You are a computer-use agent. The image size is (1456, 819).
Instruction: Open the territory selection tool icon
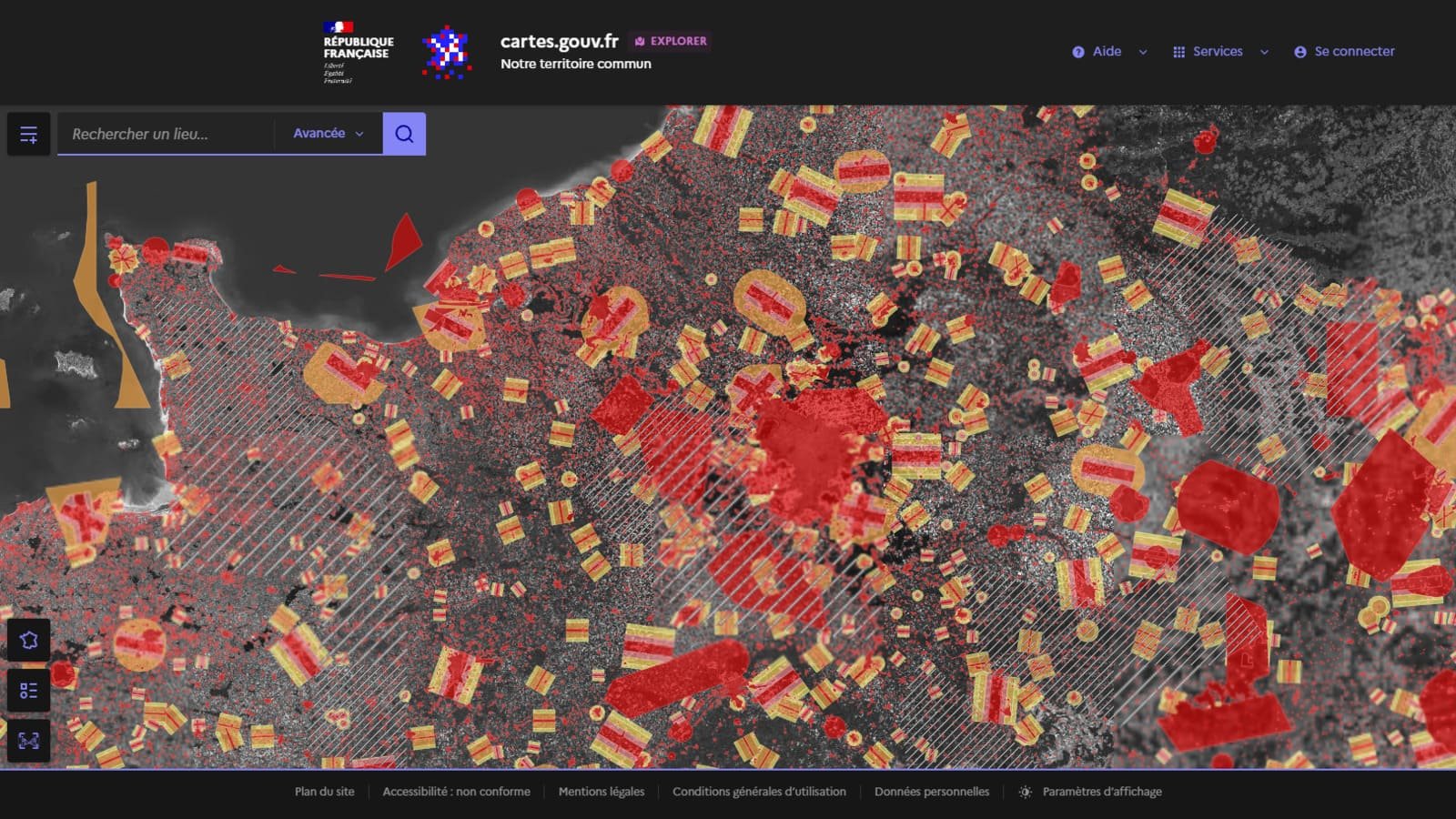pyautogui.click(x=29, y=641)
